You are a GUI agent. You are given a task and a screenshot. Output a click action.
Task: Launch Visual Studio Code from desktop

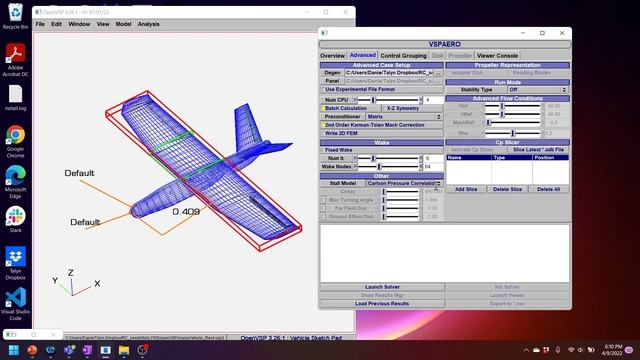pyautogui.click(x=16, y=304)
